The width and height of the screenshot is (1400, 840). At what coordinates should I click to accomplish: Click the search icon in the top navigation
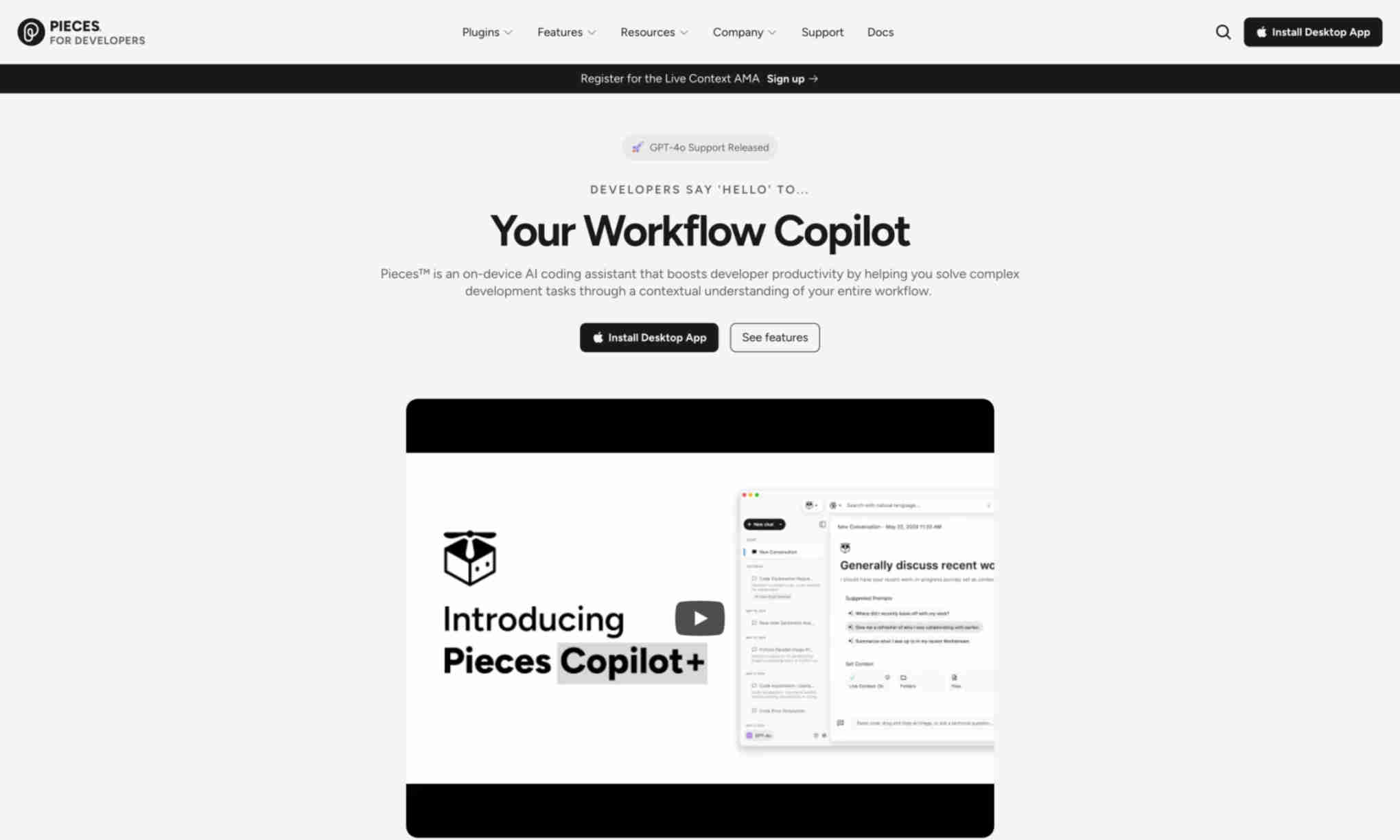pyautogui.click(x=1223, y=32)
